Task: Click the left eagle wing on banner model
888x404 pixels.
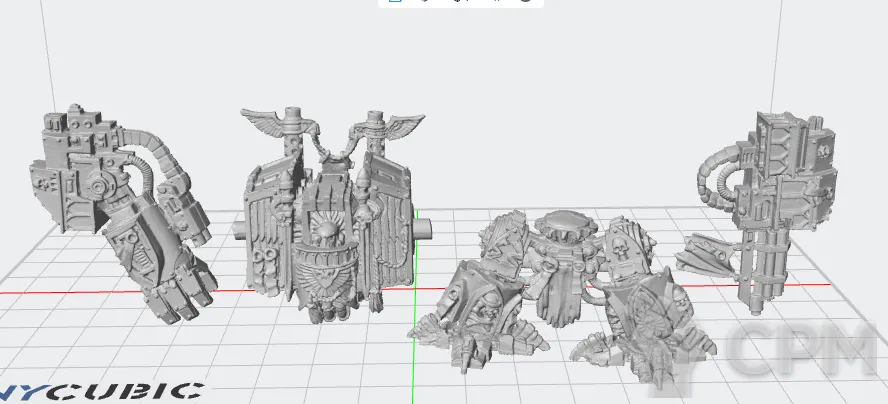Action: [267, 124]
